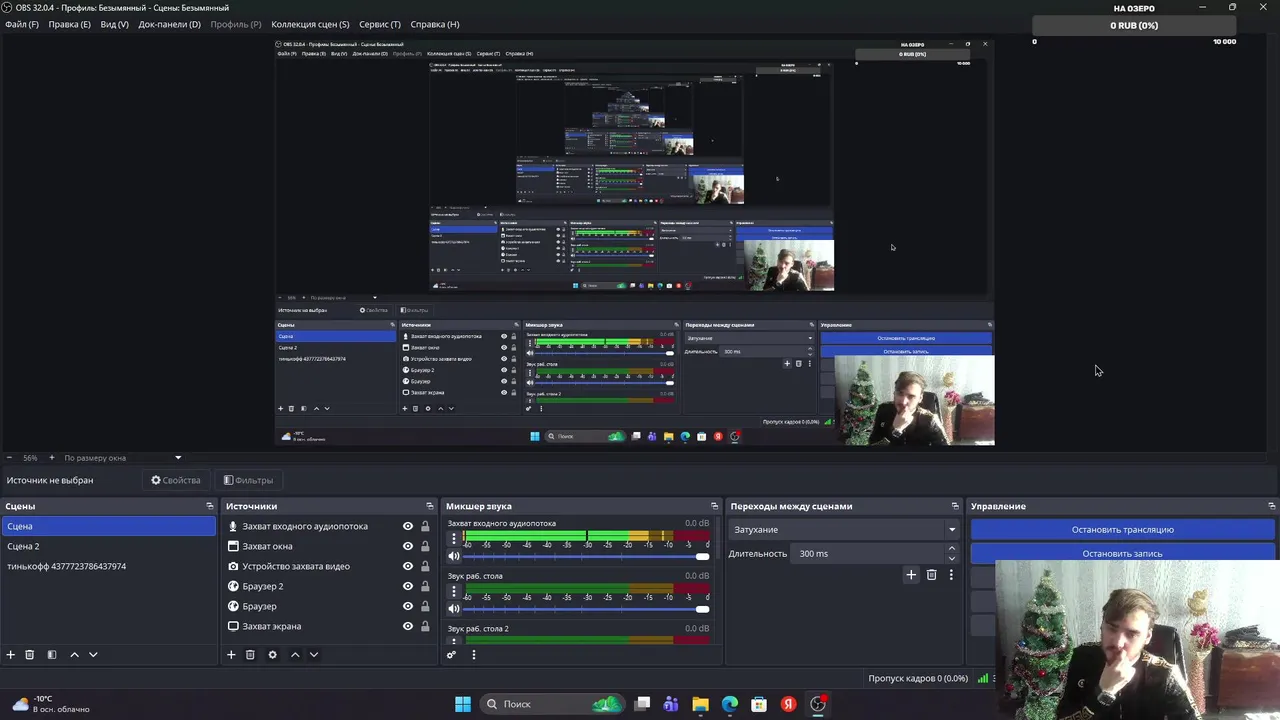The image size is (1280, 720).
Task: Open transition properties three-dots menu
Action: 951,575
